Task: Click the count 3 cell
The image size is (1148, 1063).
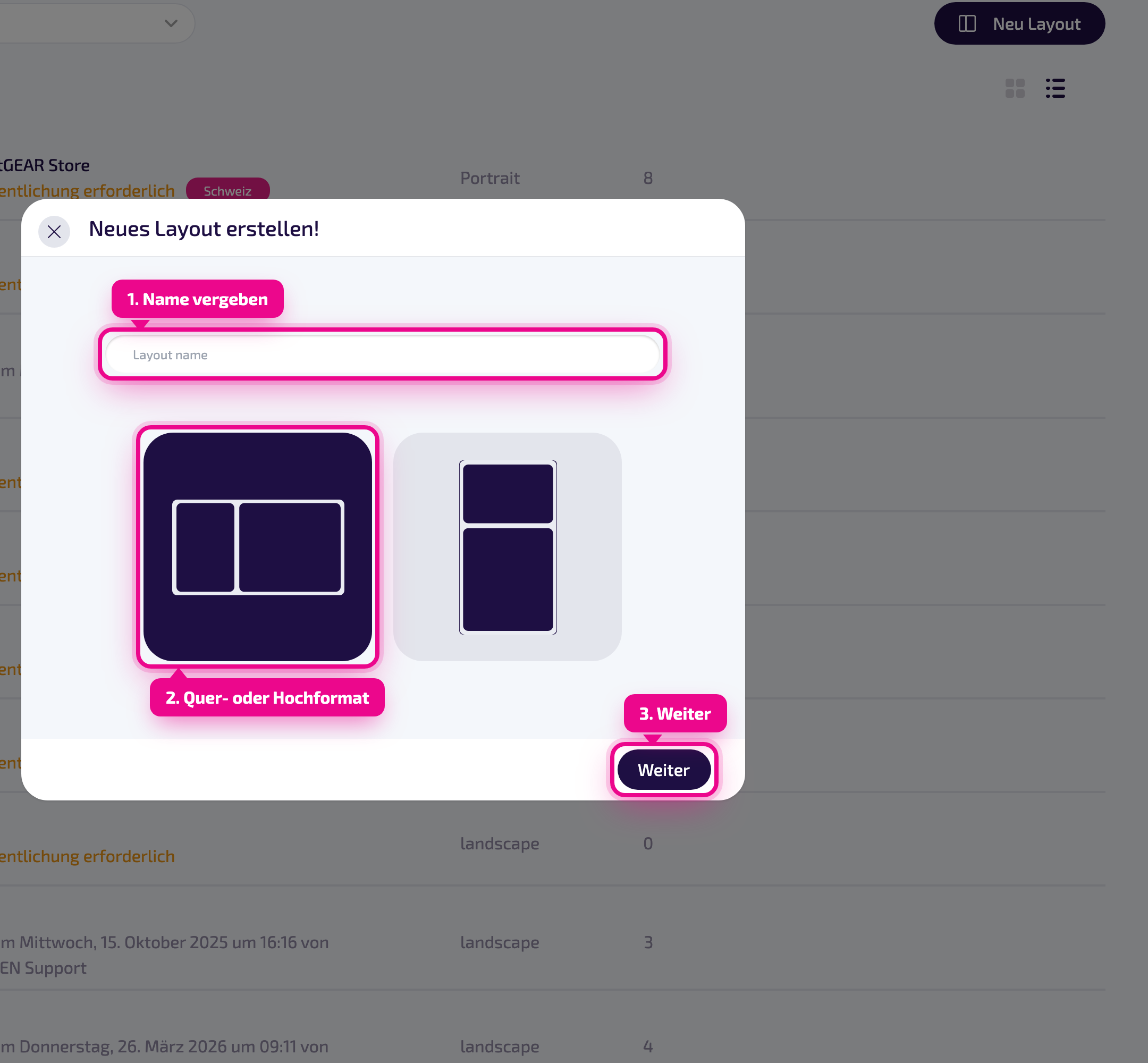Action: coord(648,943)
